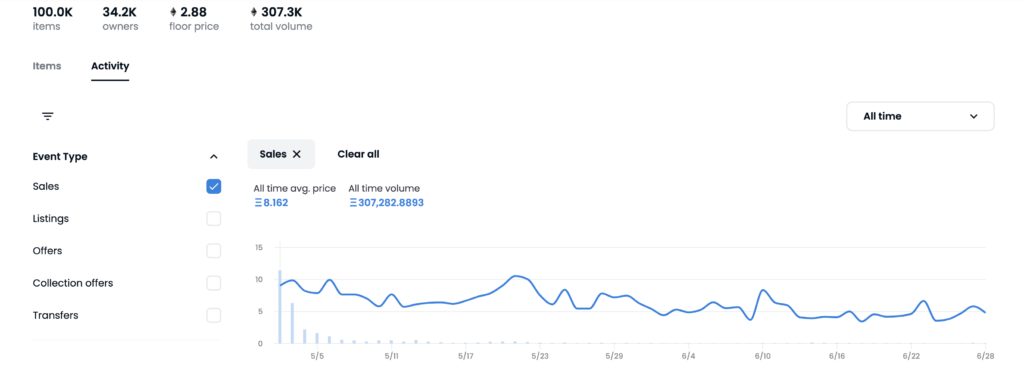Click the chevron arrow in All time selector

click(974, 116)
